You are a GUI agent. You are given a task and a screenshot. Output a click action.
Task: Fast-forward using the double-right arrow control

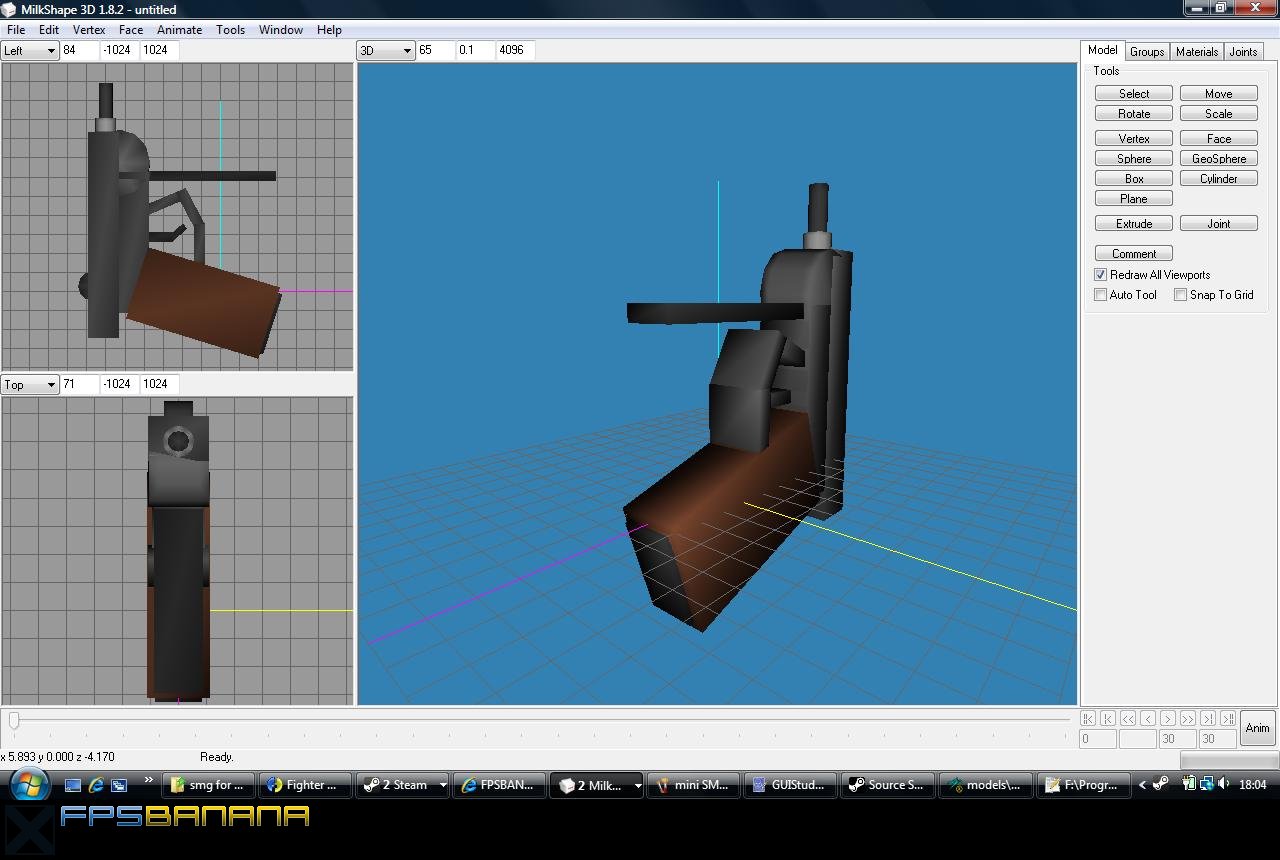point(1188,719)
